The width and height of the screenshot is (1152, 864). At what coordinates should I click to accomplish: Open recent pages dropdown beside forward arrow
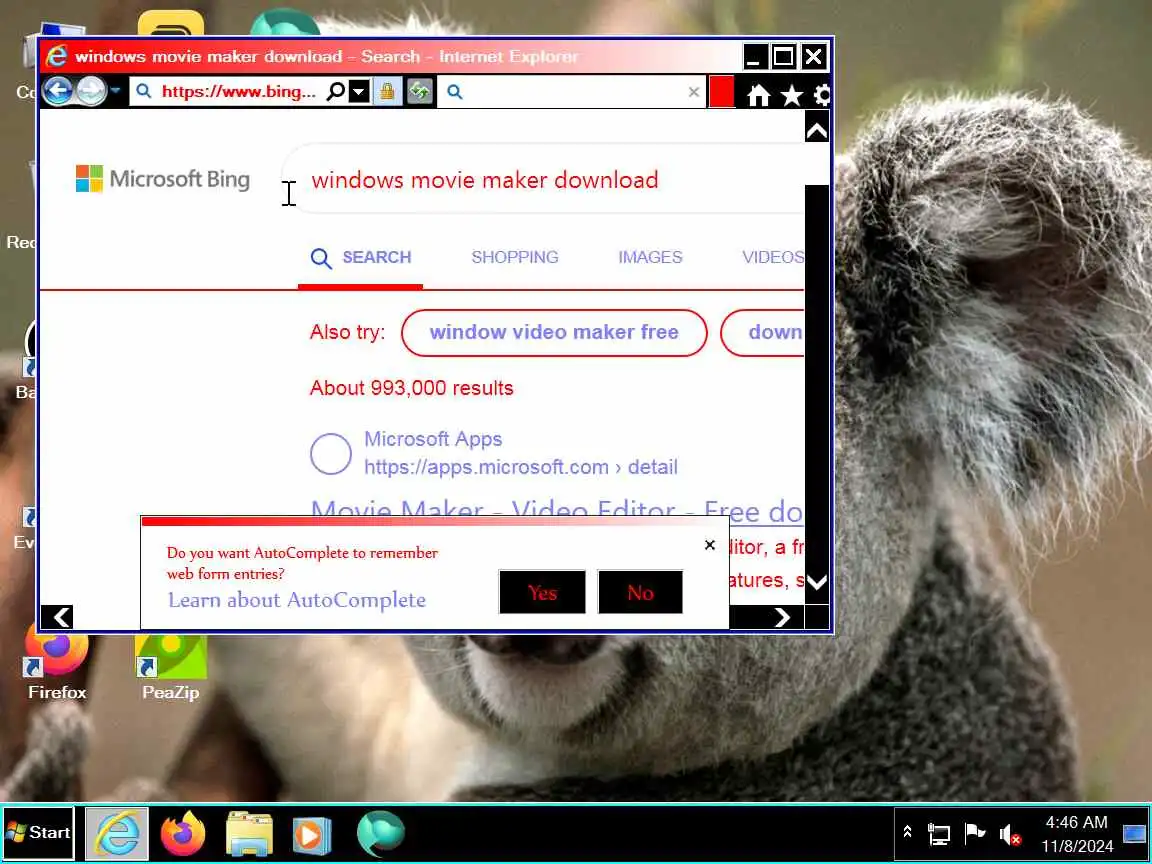[x=116, y=92]
